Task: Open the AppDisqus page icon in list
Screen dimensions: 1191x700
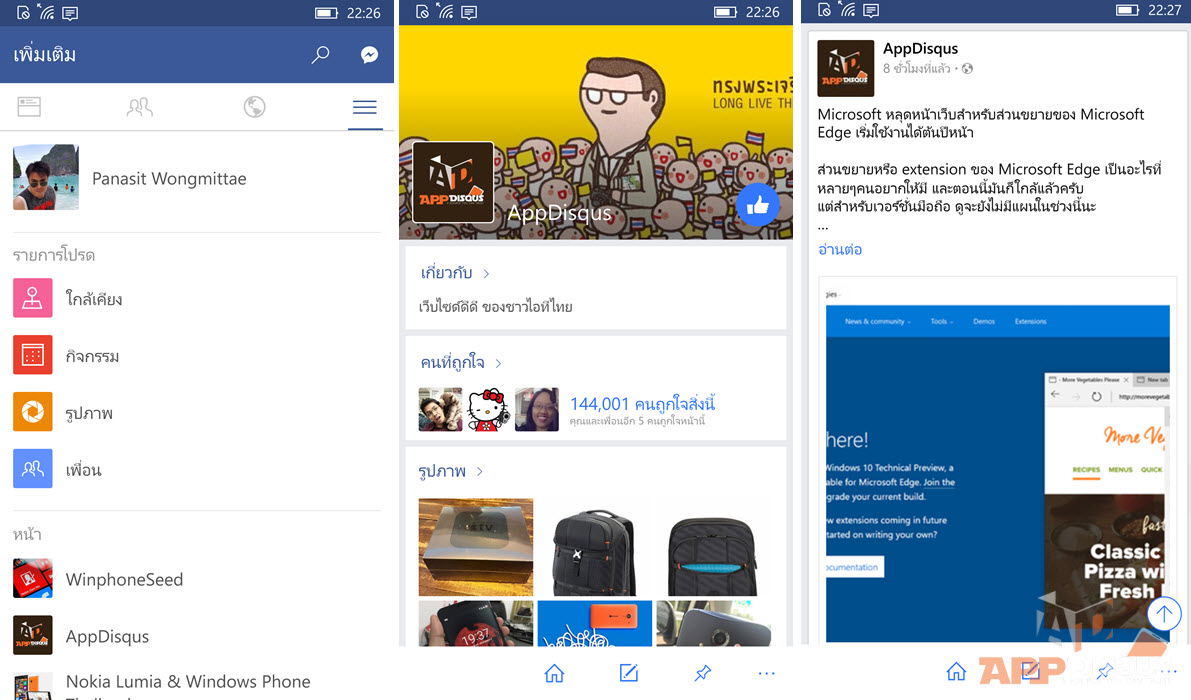Action: click(33, 635)
